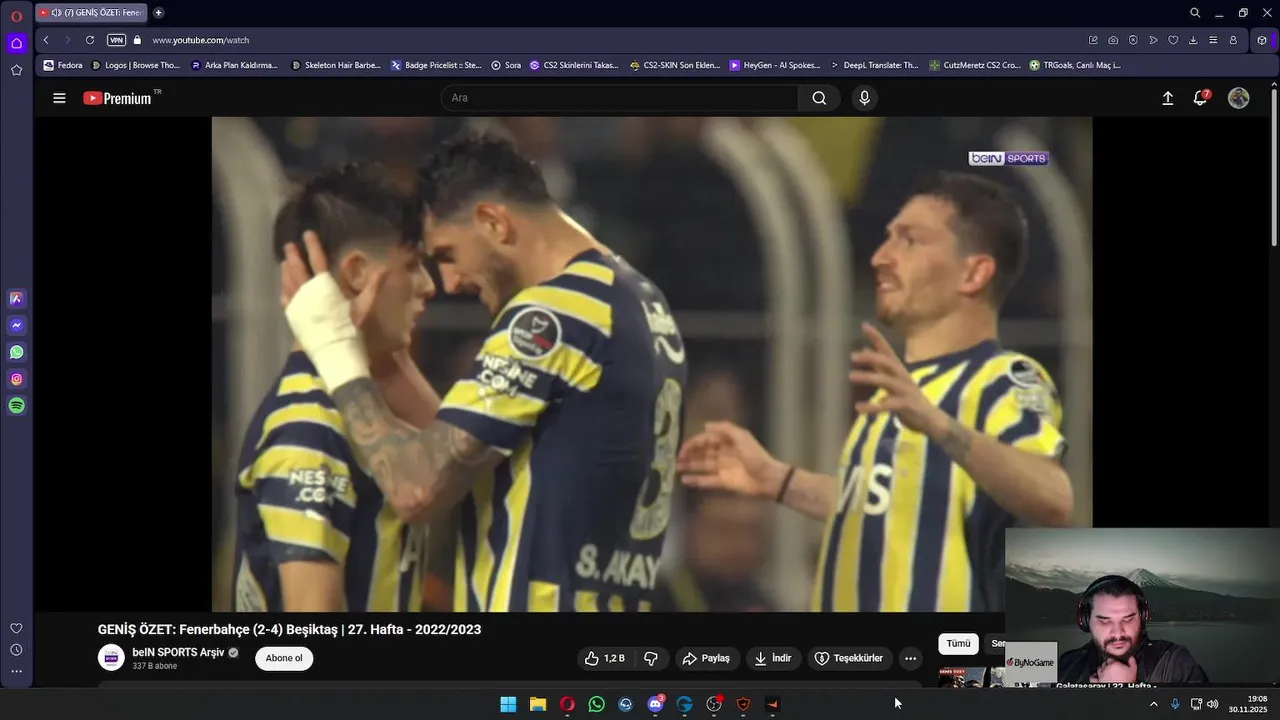Open the more actions three-dot menu
1280x720 pixels.
pos(910,658)
